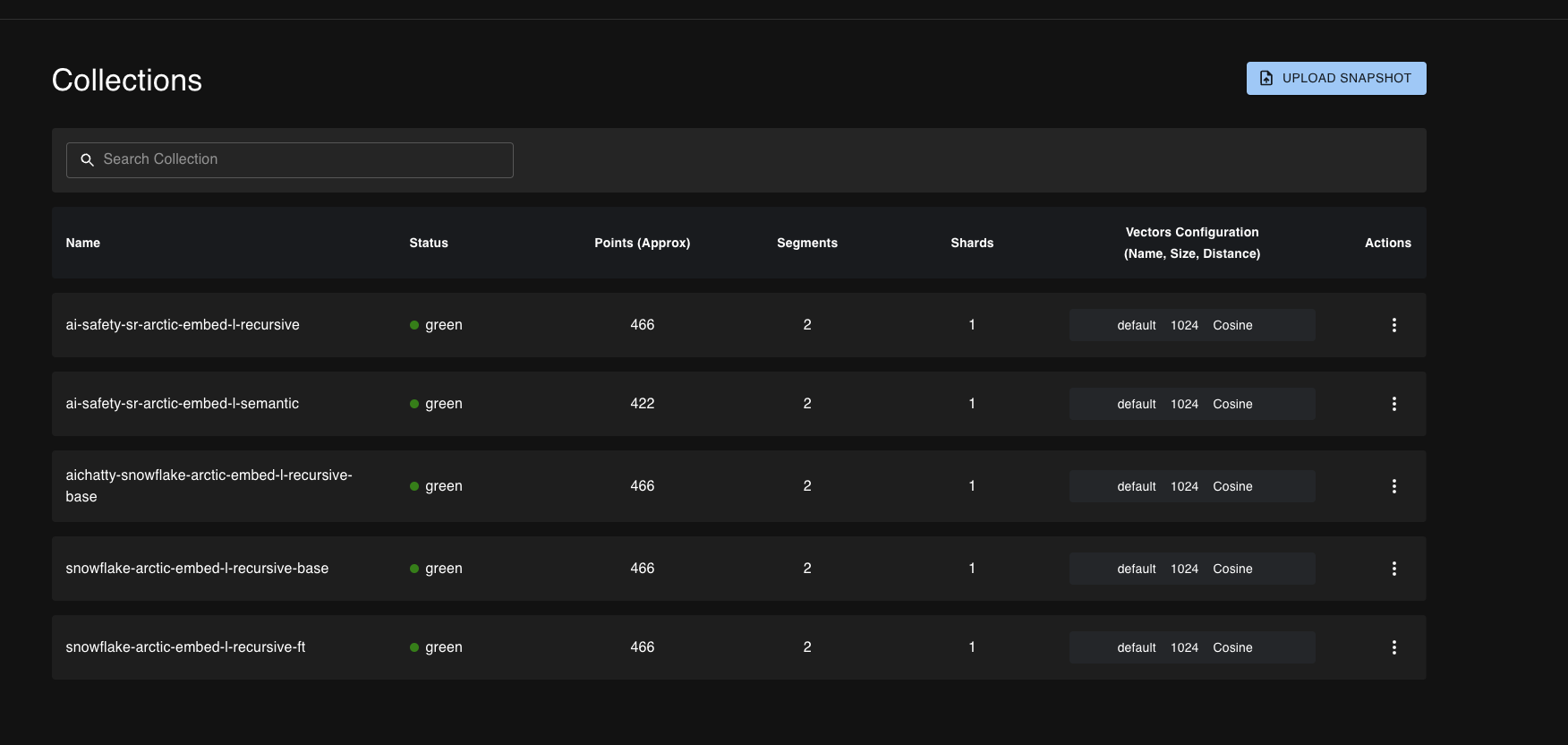
Task: Open ai-safety-sr-arctic-embed-l-recursive collection
Action: pyautogui.click(x=183, y=325)
